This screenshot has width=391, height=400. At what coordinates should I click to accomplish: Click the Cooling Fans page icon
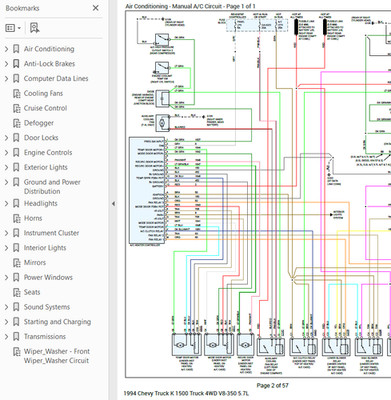pos(16,94)
